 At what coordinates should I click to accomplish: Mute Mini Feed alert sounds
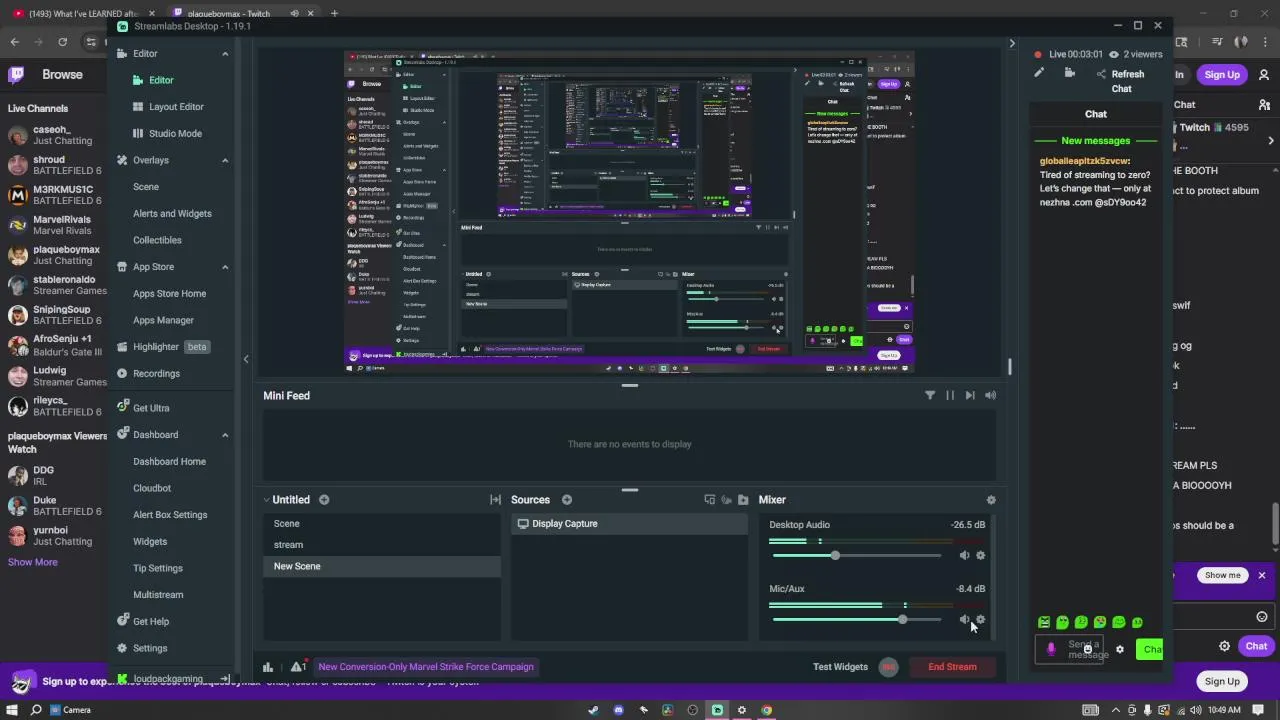990,396
